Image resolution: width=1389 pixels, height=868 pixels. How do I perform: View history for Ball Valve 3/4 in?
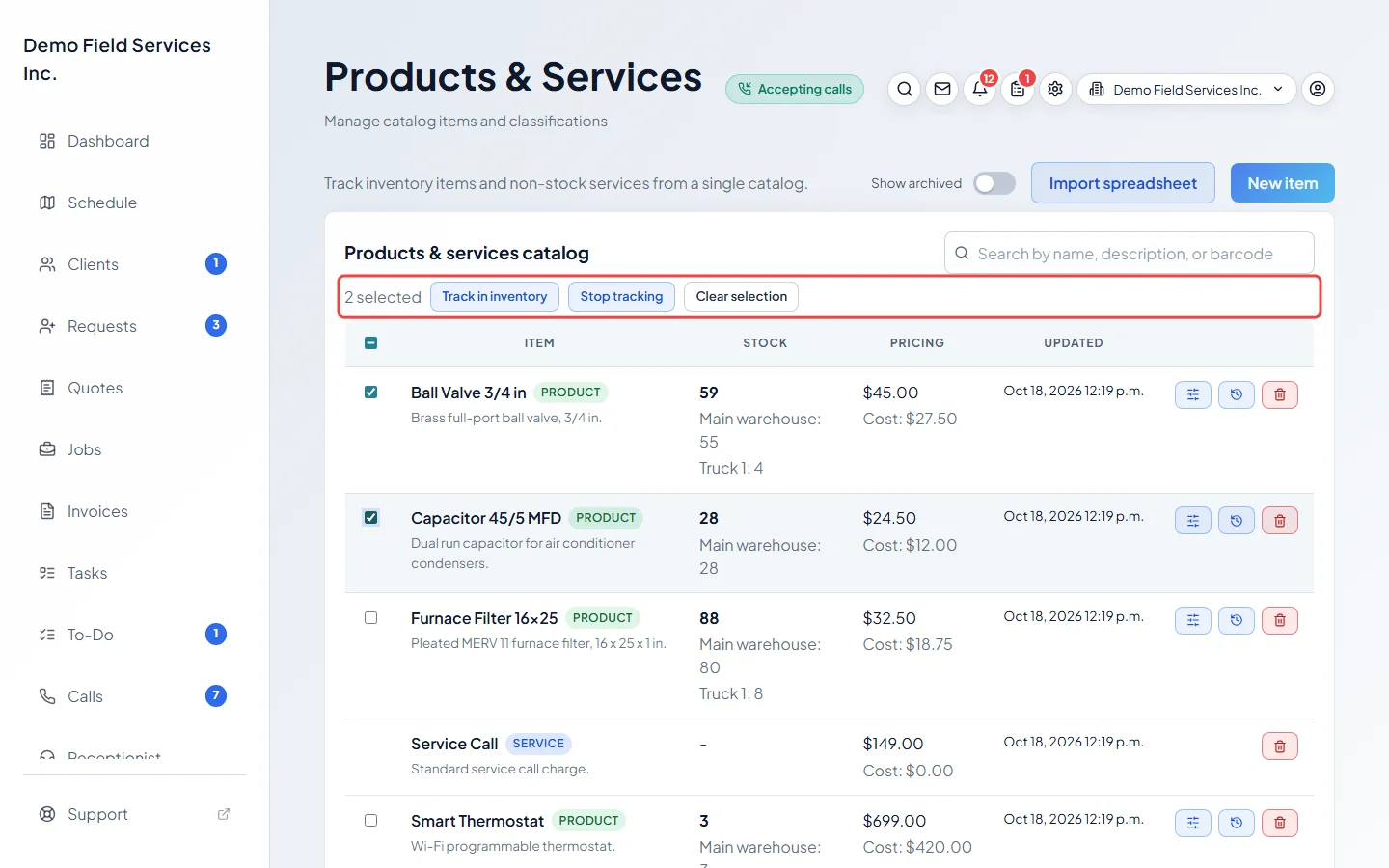(1237, 394)
